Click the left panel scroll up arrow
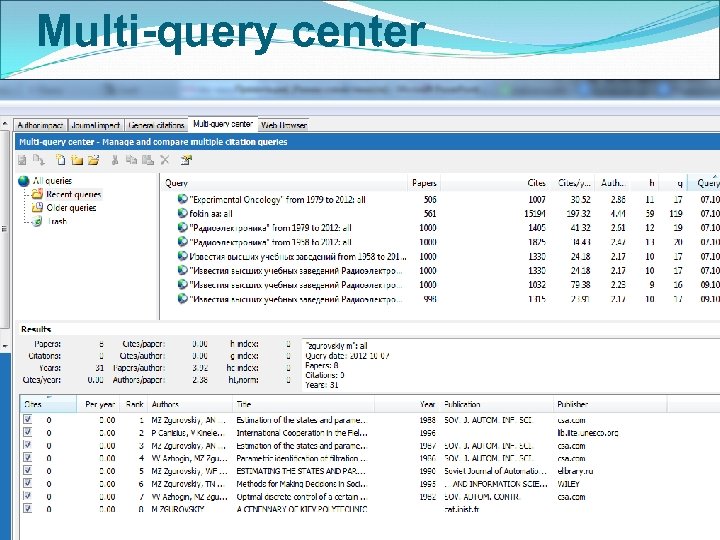This screenshot has height=540, width=720. (x=5, y=124)
